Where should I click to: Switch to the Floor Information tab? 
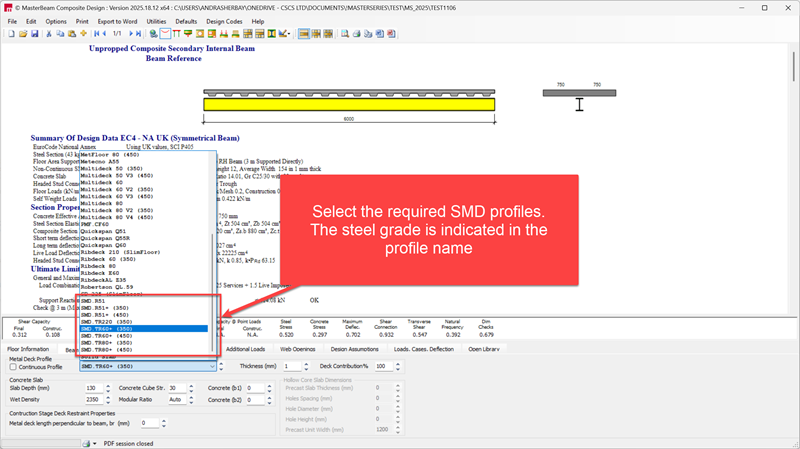(28, 349)
